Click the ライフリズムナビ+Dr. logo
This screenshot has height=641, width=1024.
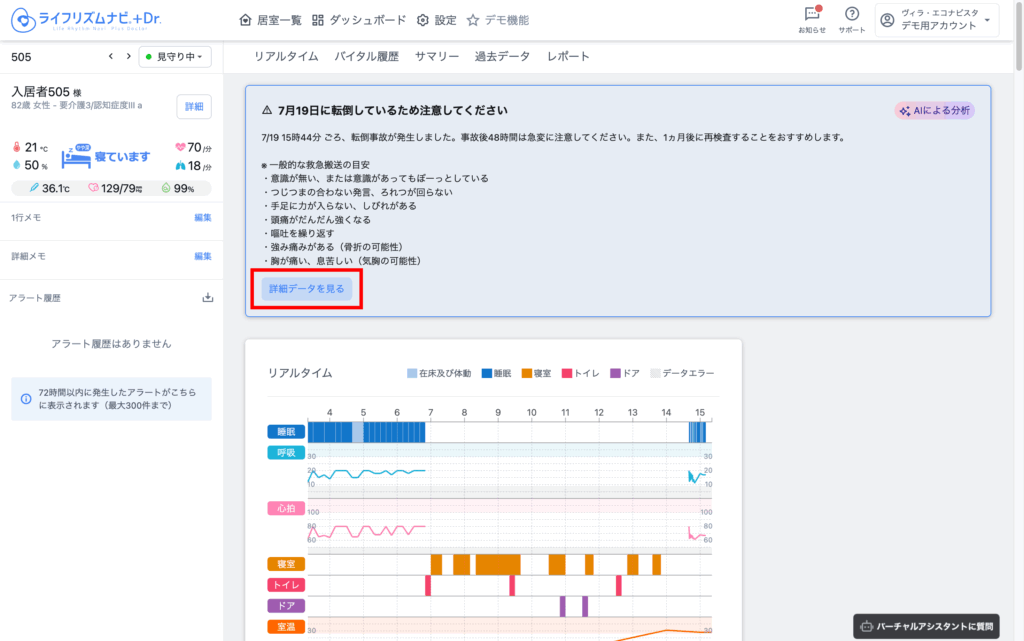pyautogui.click(x=86, y=20)
